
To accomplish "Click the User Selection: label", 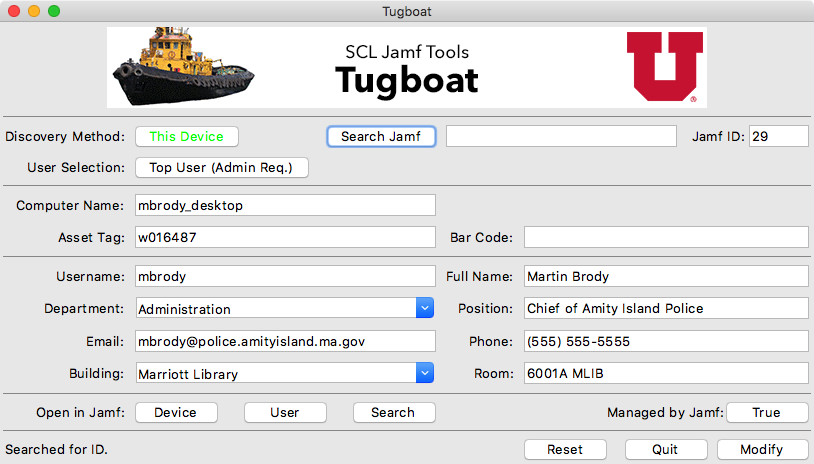I will [76, 168].
